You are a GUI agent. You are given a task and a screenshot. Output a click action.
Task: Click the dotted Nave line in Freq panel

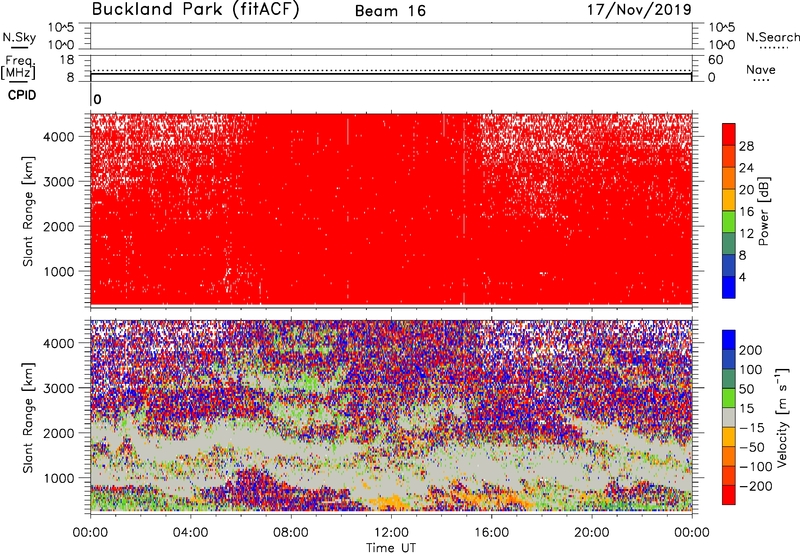[x=391, y=70]
